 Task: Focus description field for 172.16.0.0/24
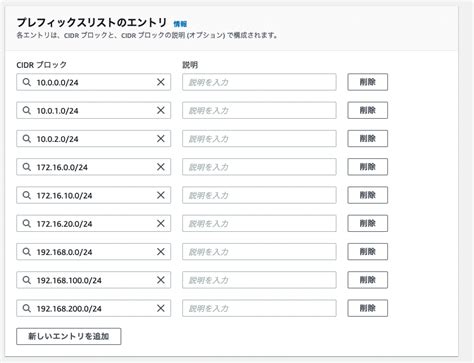[259, 167]
